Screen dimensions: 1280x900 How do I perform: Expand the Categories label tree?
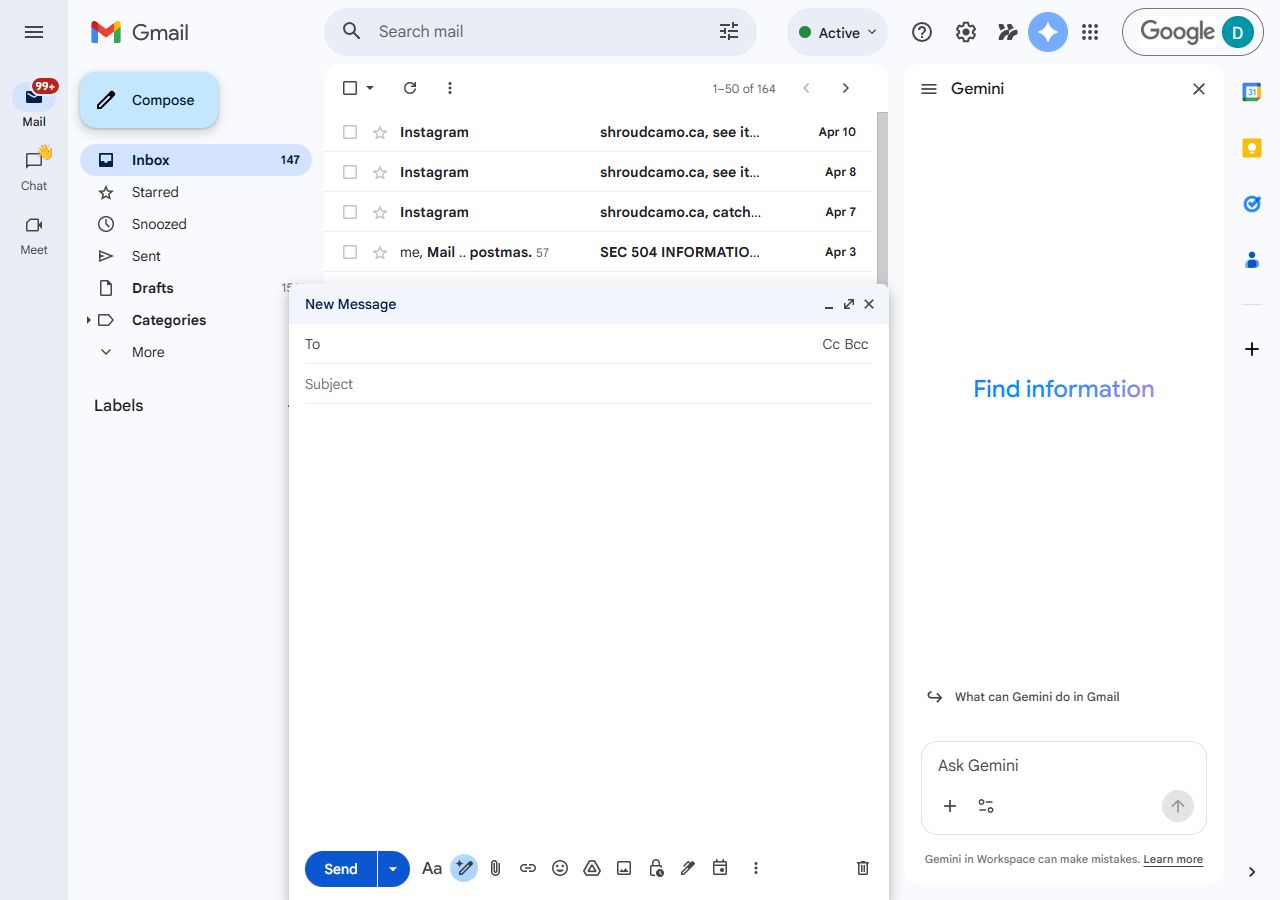[88, 320]
